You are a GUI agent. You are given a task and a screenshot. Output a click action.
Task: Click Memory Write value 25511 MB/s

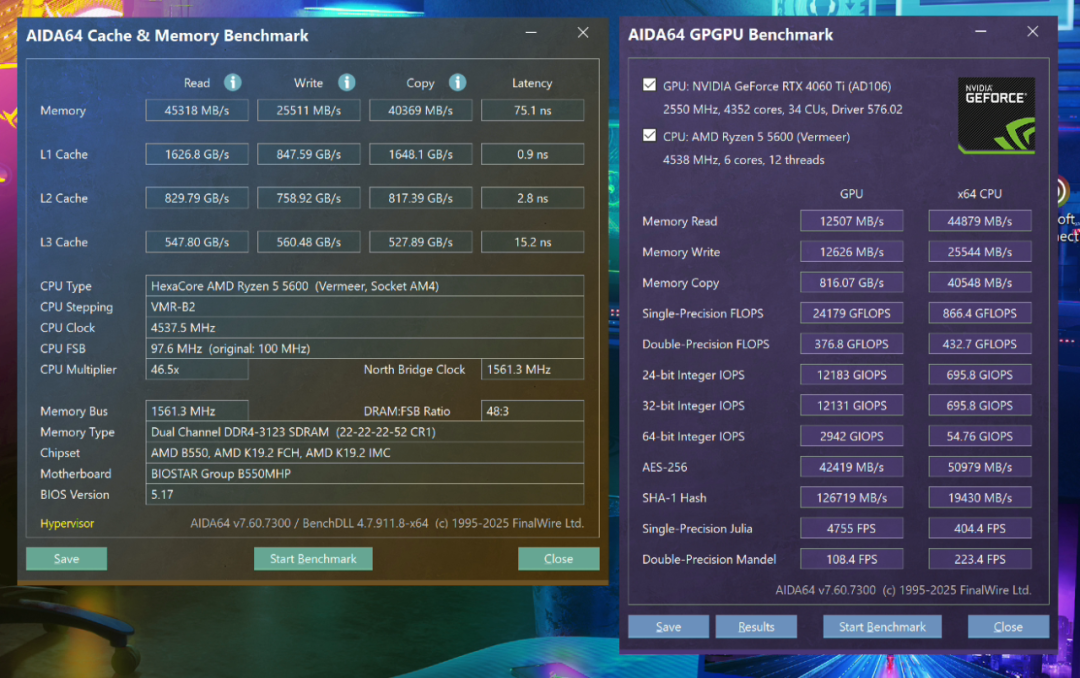[309, 110]
